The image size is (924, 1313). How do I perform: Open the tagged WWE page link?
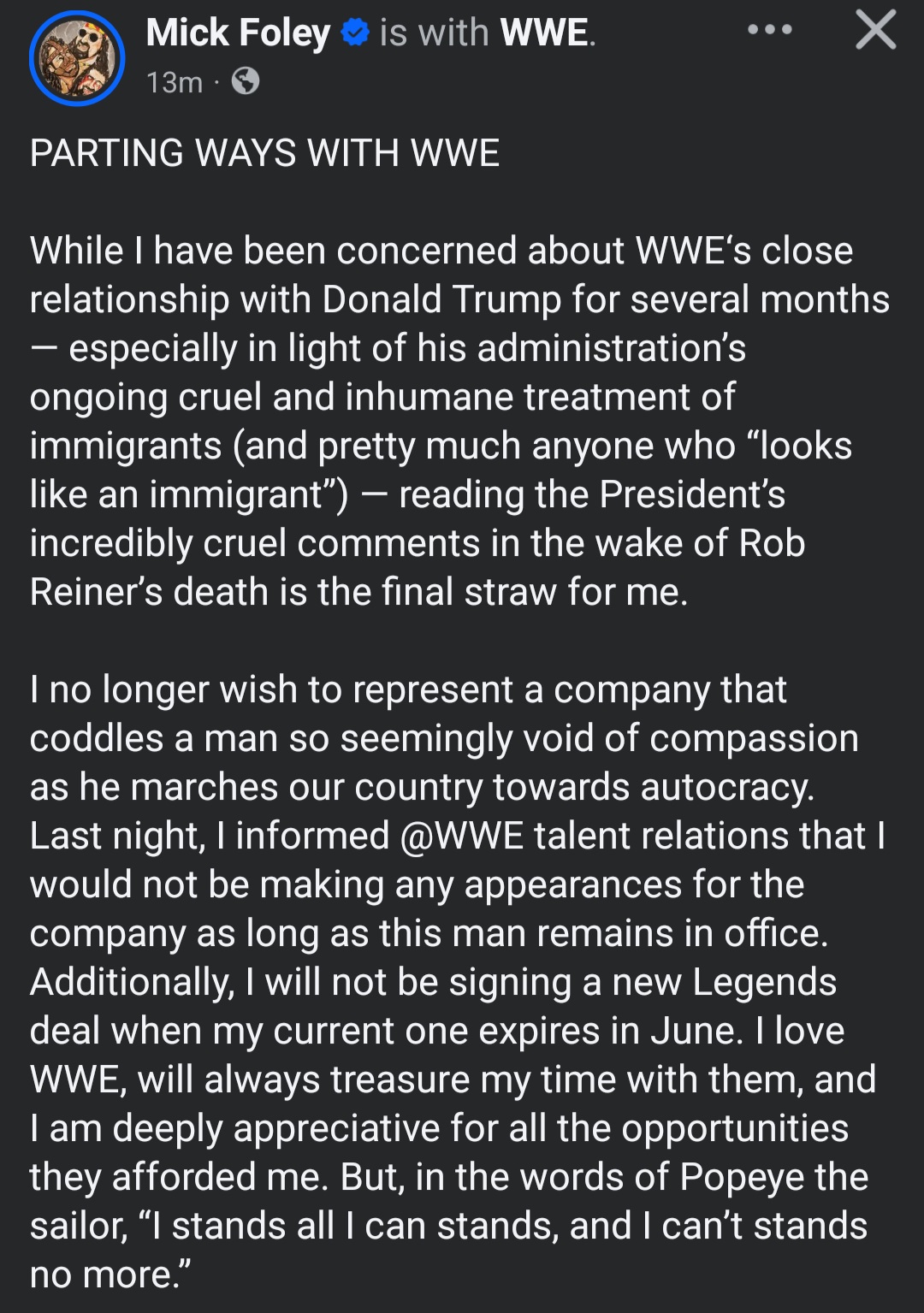coord(544,33)
